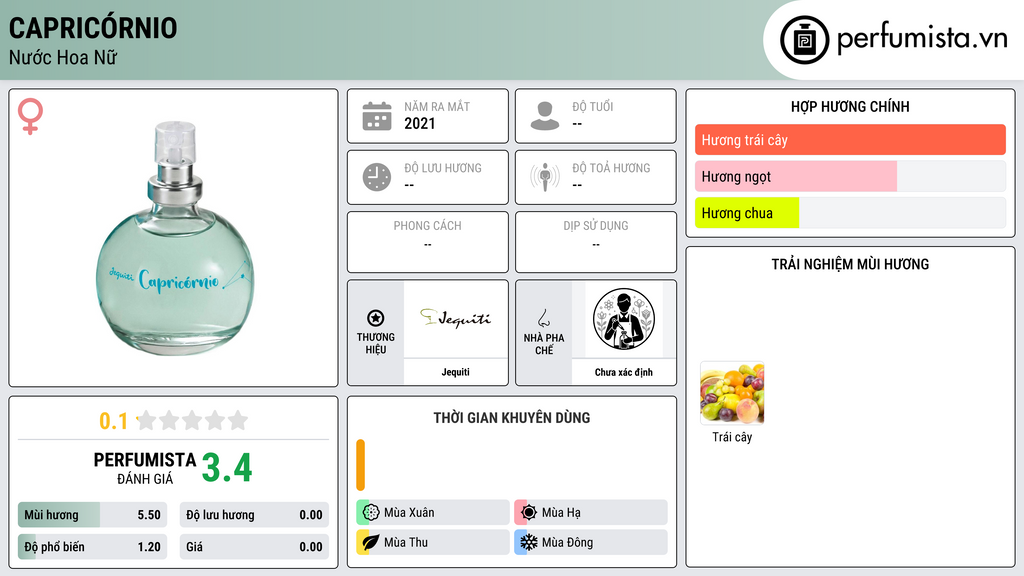Click the Mùa Hạ season label
This screenshot has width=1024, height=576.
(561, 513)
